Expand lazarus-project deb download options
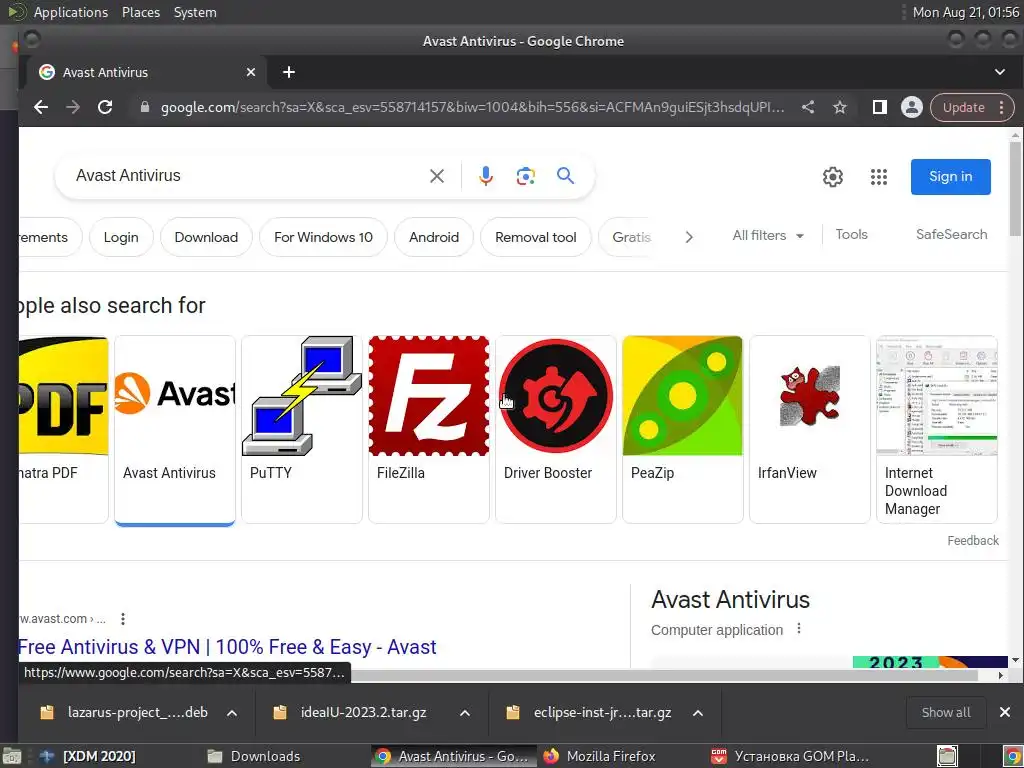This screenshot has width=1024, height=768. (x=232, y=712)
